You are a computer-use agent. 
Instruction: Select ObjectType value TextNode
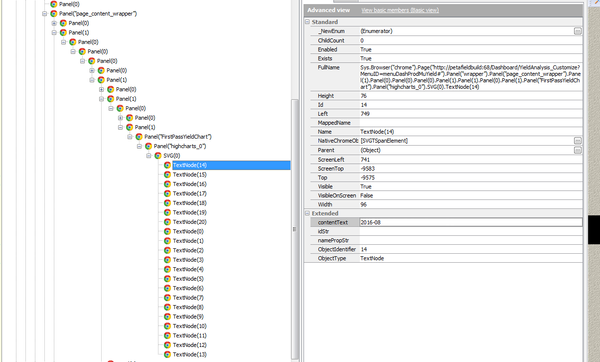[372, 258]
